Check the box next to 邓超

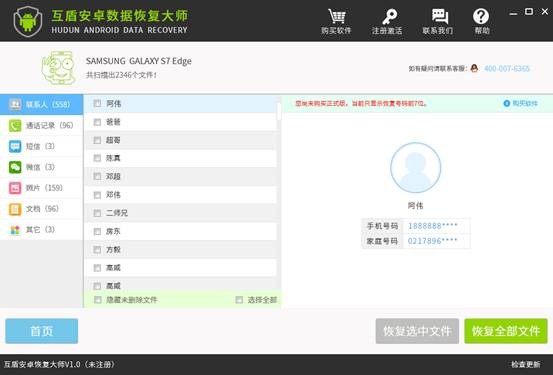[x=97, y=176]
